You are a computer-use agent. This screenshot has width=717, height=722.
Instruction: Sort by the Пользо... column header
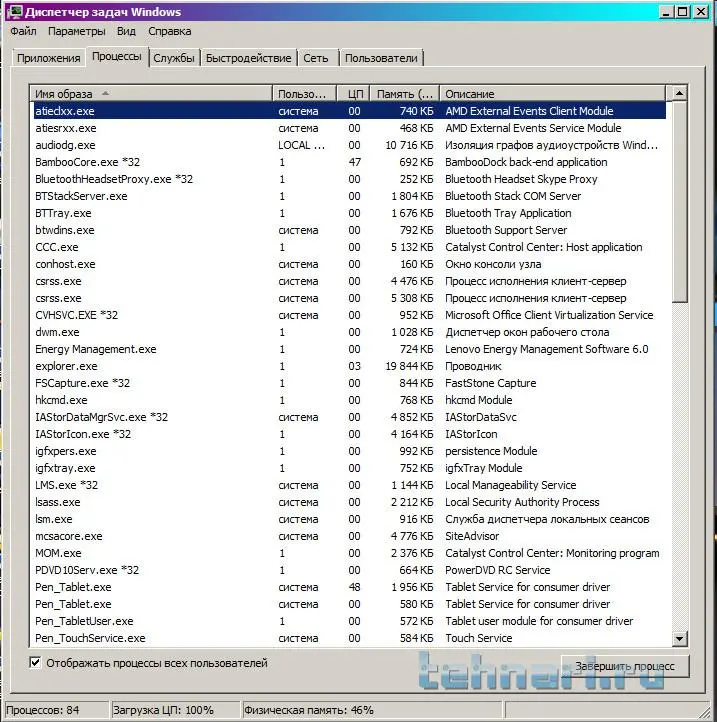coord(304,94)
